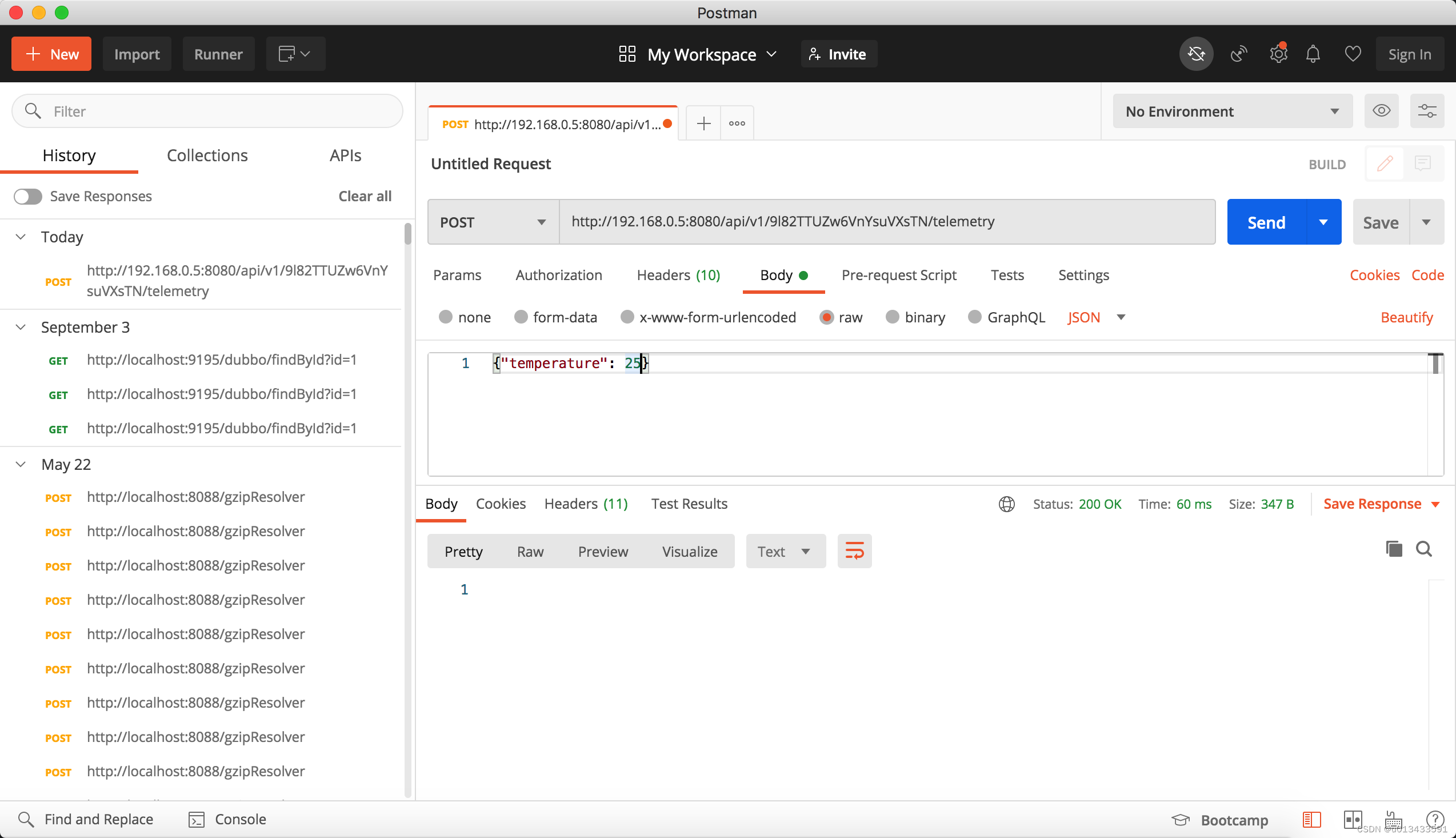Open the response Headers (11) tab

(586, 504)
